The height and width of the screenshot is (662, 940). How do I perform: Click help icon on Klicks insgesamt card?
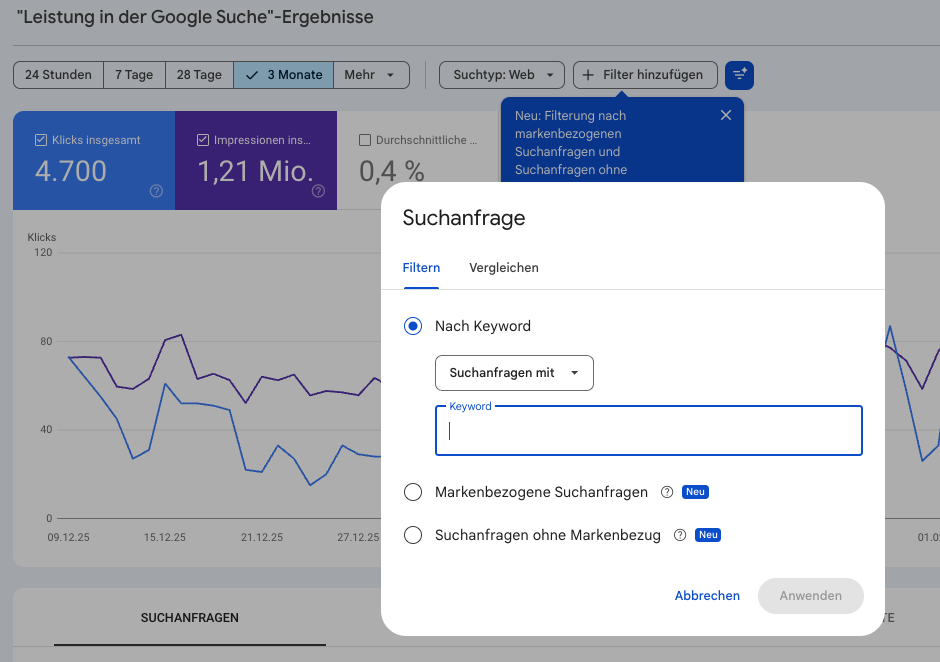pyautogui.click(x=156, y=191)
